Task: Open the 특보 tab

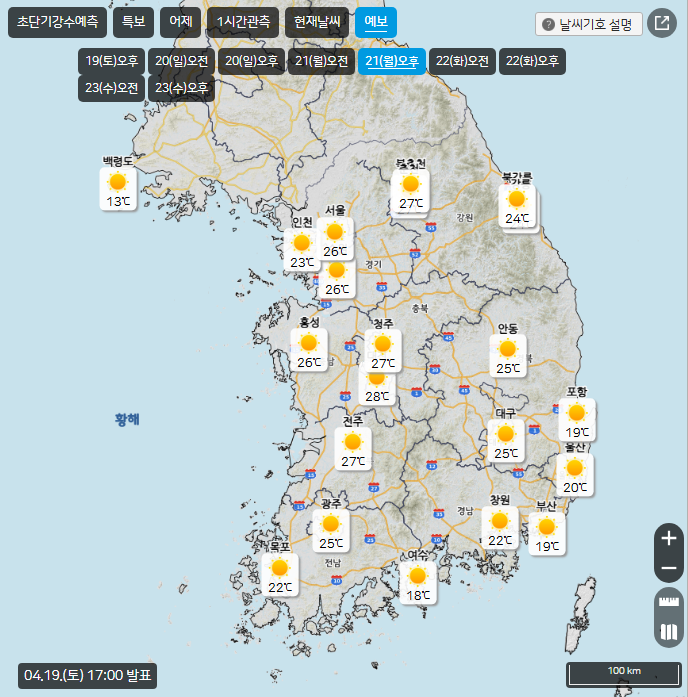Action: [132, 22]
